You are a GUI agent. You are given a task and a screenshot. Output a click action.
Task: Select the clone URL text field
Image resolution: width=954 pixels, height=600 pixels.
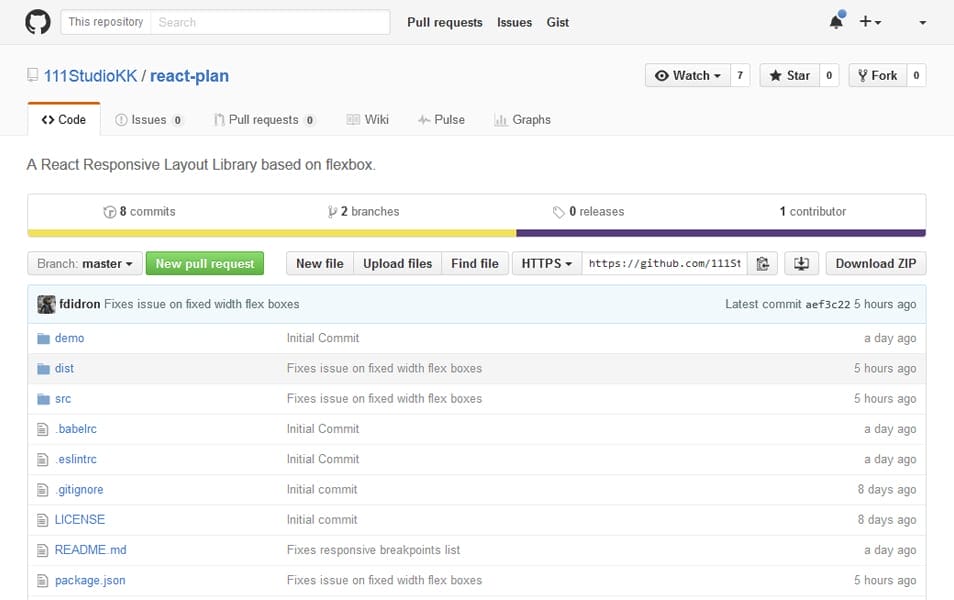point(664,263)
